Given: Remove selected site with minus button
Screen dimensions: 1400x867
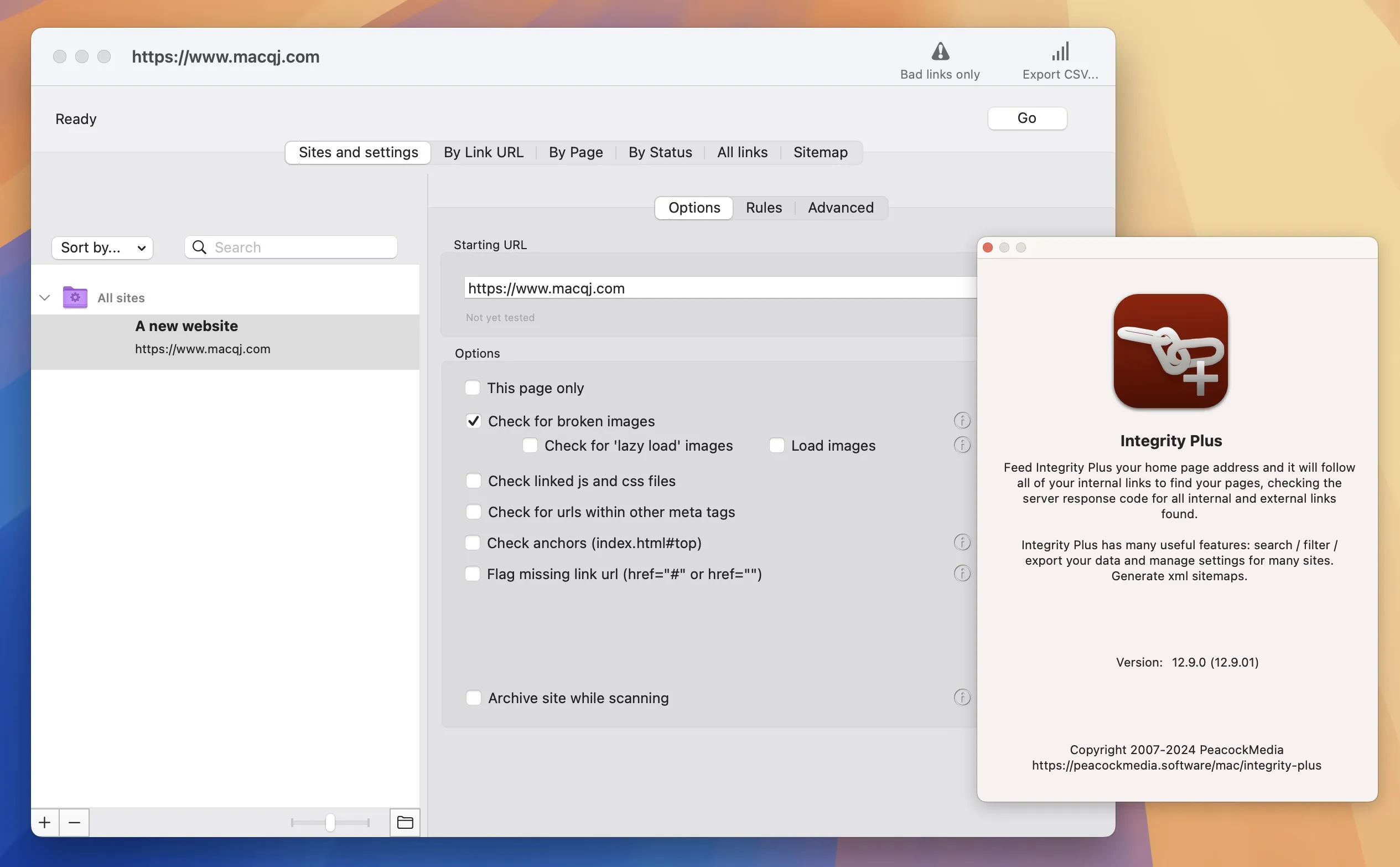Looking at the screenshot, I should coord(75,822).
